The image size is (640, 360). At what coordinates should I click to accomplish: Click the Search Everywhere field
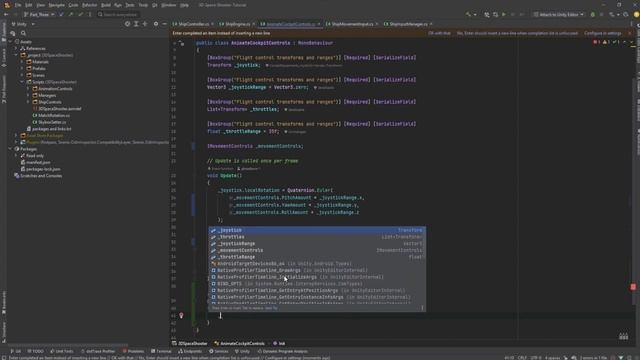click(x=118, y=14)
